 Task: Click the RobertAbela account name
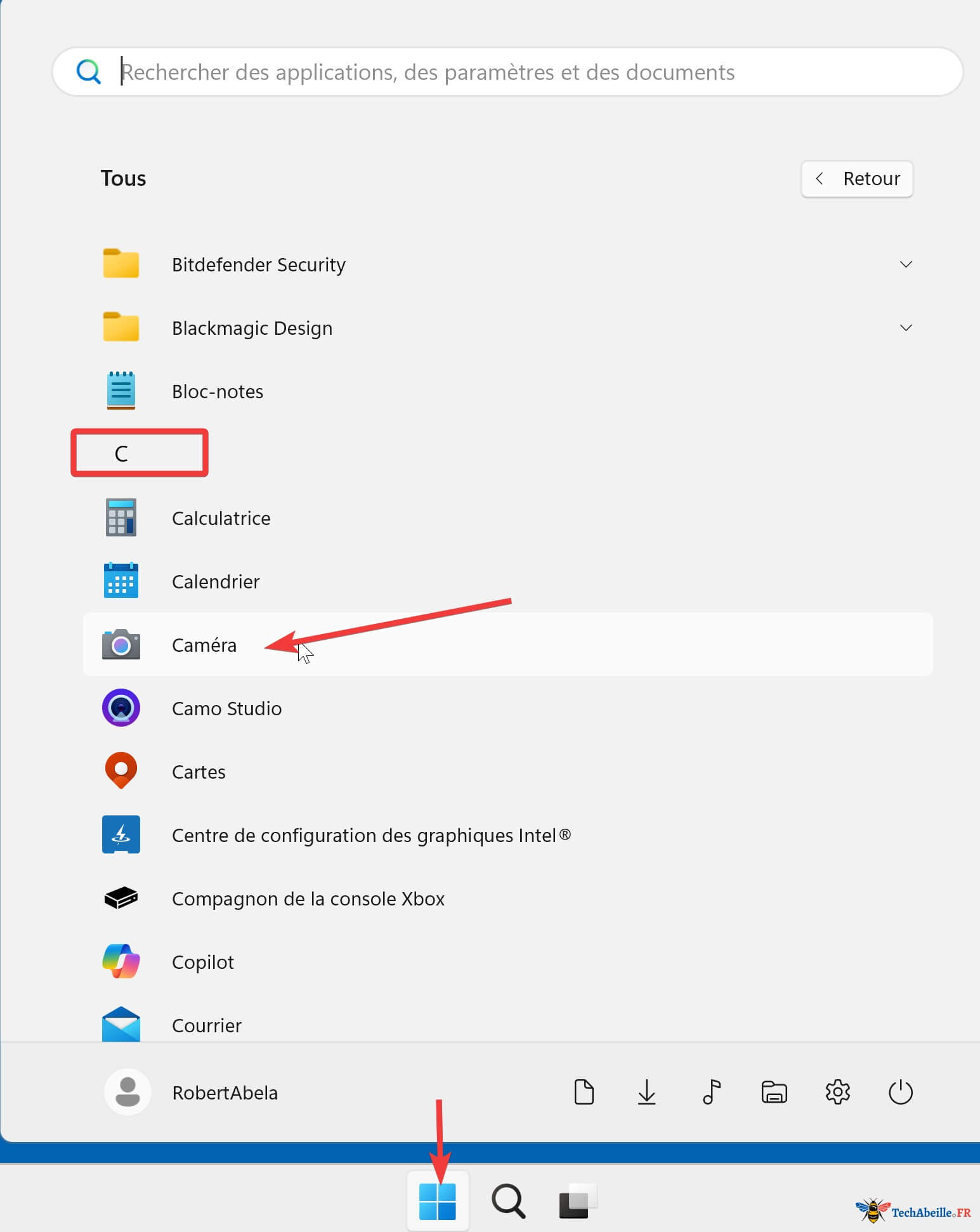225,1093
